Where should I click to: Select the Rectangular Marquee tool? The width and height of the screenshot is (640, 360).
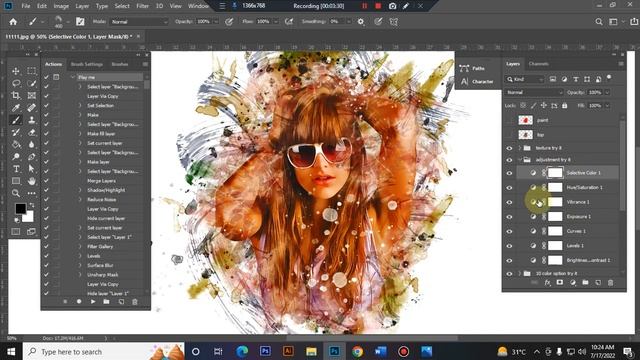[x=31, y=71]
